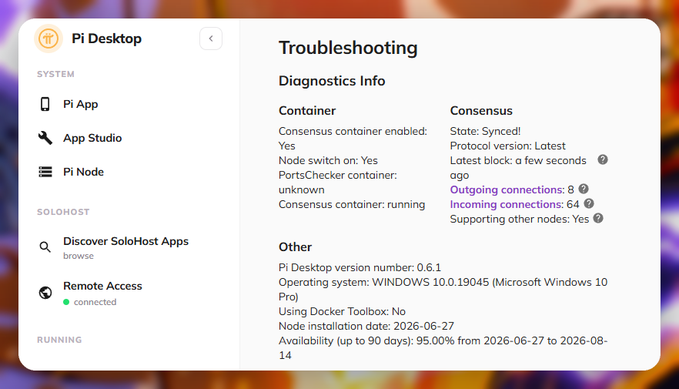Click the magnifier icon for Discover SoloHost Apps
The image size is (679, 389).
tap(45, 247)
